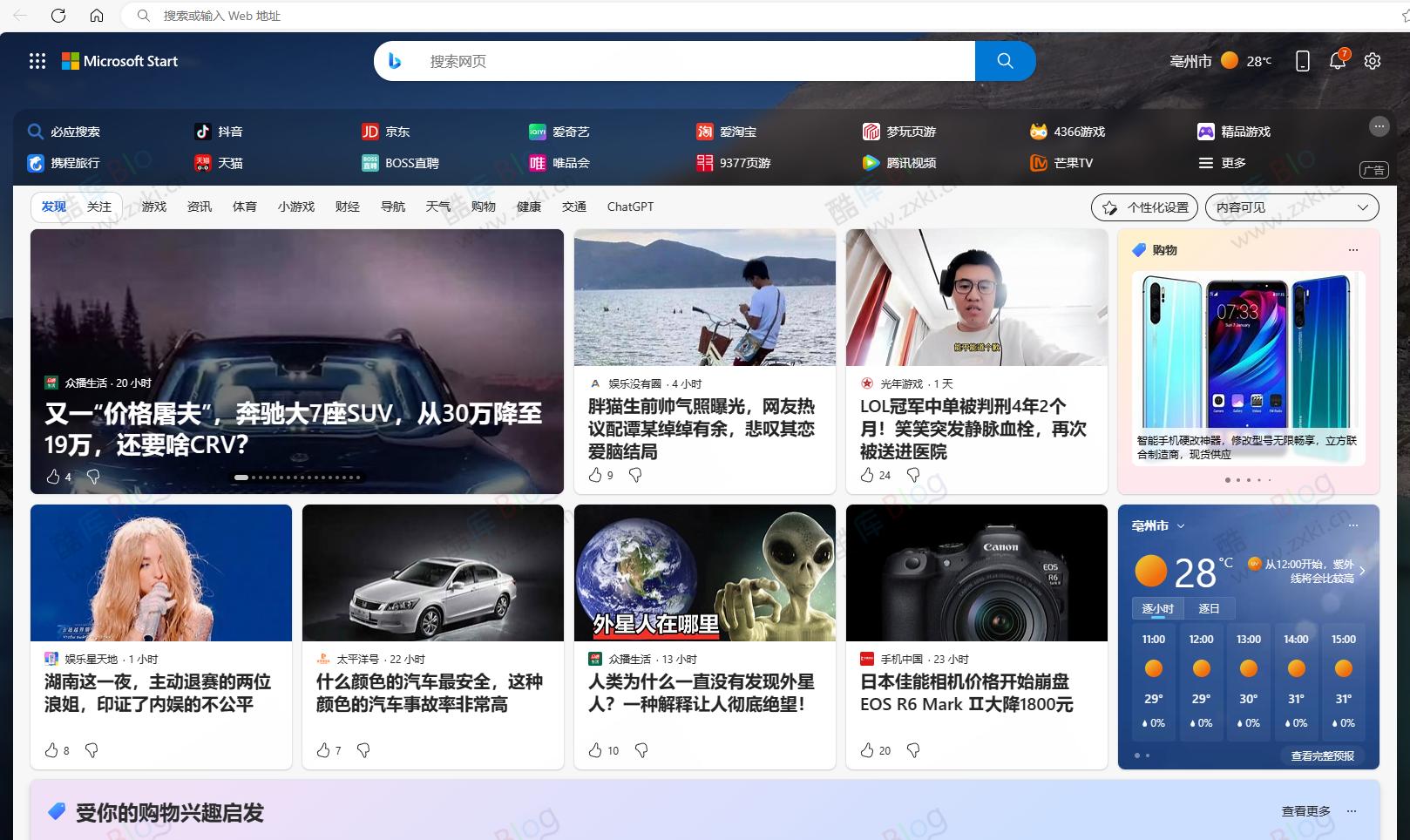This screenshot has width=1410, height=840.
Task: Launch 京东 from the quick links
Action: (369, 132)
